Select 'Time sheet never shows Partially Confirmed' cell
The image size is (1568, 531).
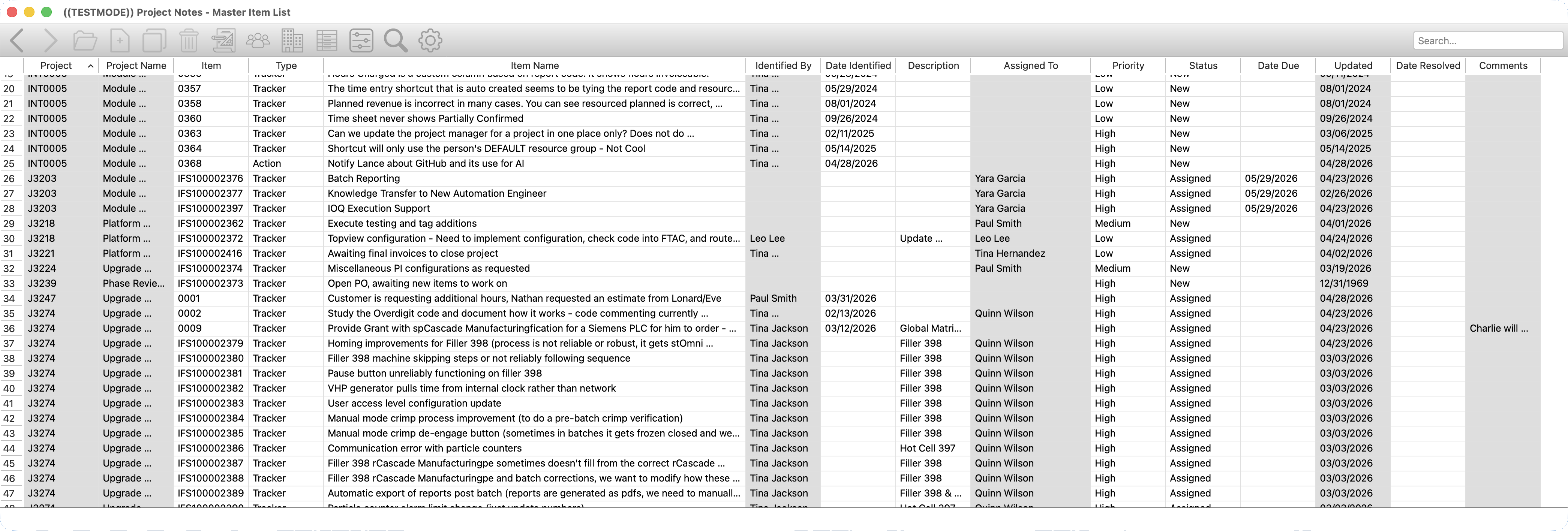tap(534, 119)
